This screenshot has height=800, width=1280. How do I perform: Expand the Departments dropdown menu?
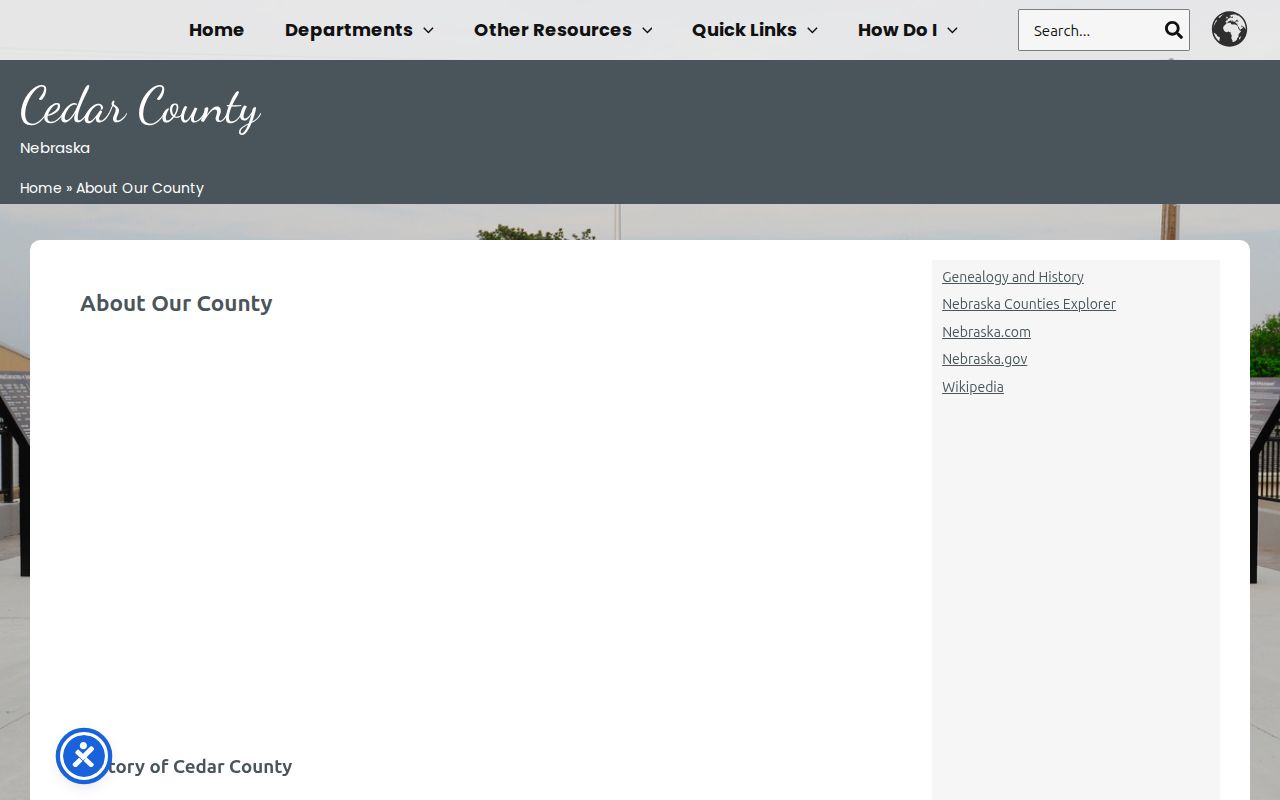(359, 30)
